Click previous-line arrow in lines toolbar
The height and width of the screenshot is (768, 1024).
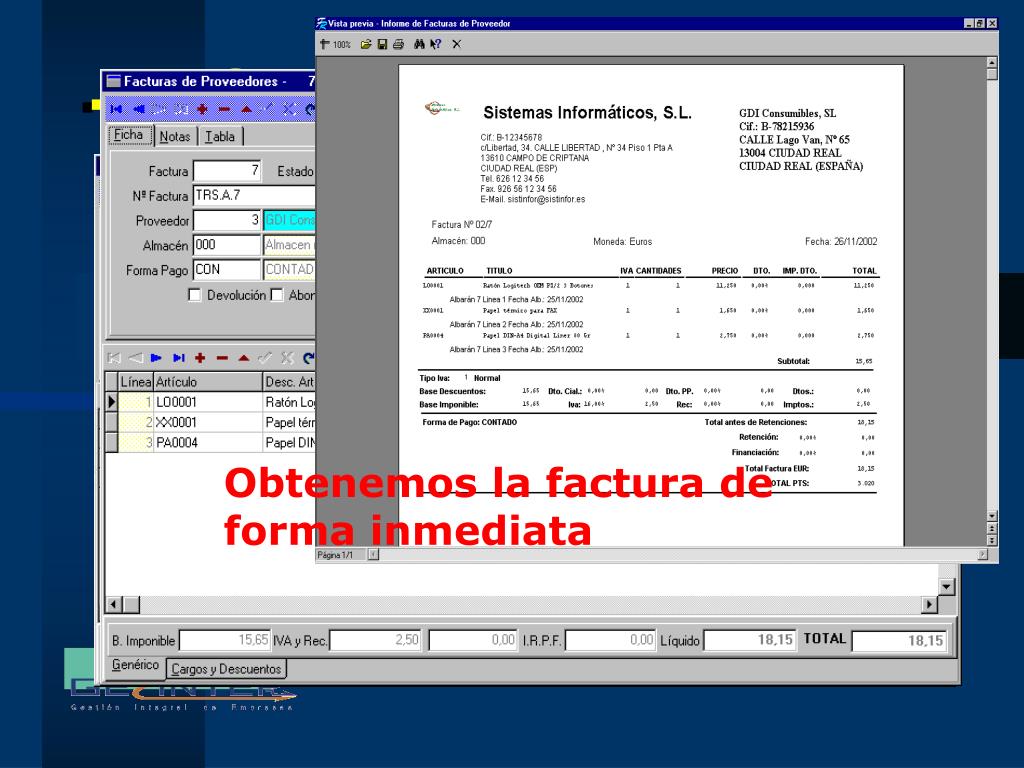tap(135, 358)
